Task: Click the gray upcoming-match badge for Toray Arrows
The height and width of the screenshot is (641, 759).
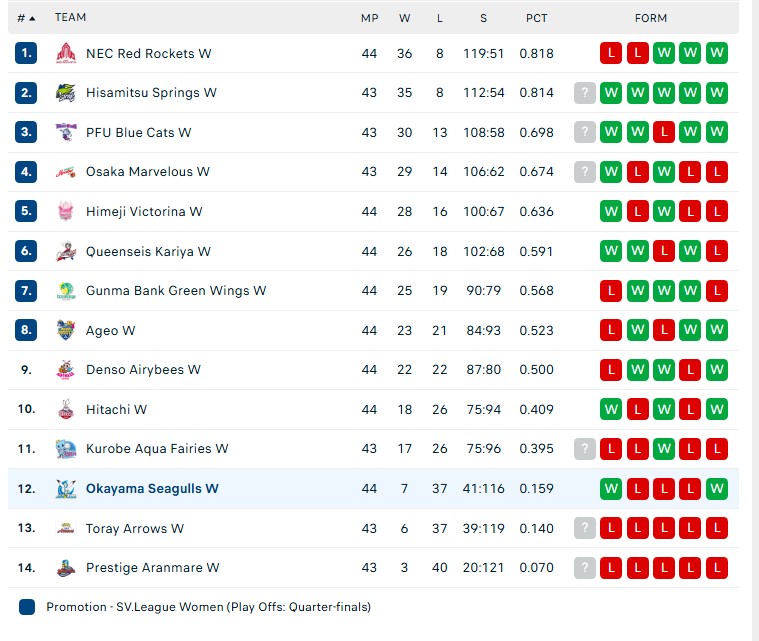Action: click(585, 528)
